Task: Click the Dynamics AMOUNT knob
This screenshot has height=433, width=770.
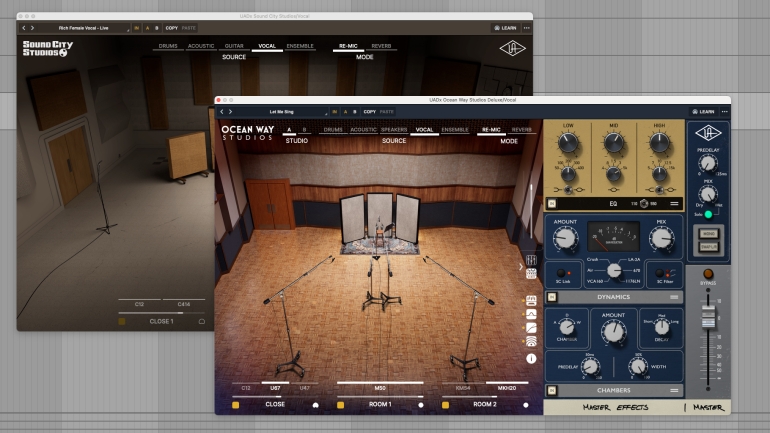Action: (565, 239)
